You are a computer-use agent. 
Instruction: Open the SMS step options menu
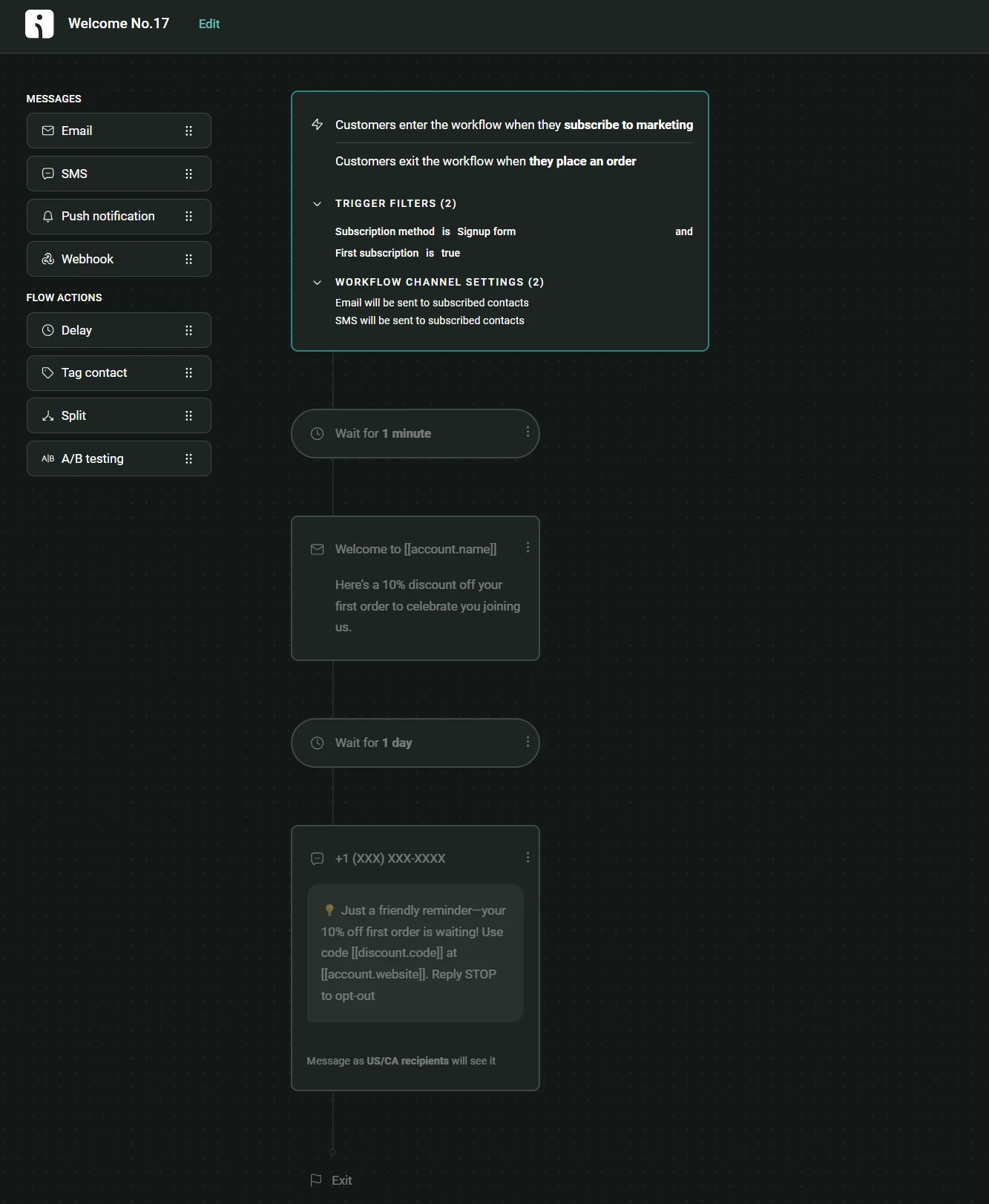528,858
